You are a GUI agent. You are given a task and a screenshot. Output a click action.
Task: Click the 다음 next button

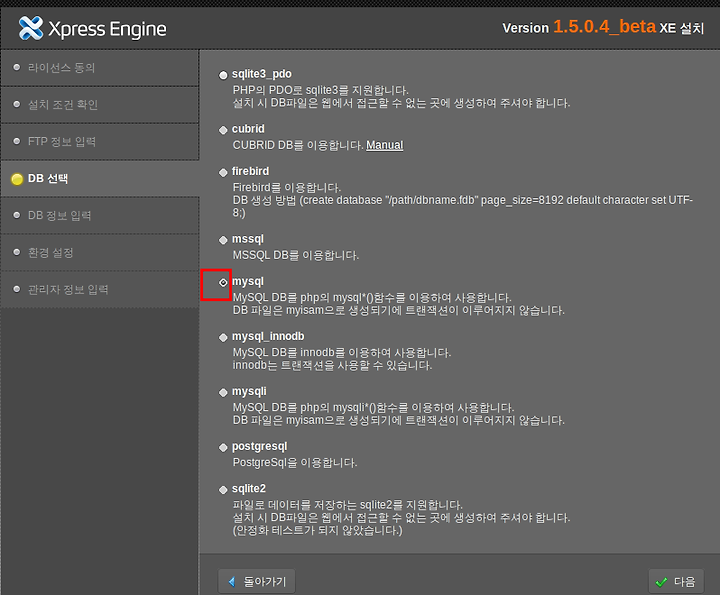tap(675, 582)
